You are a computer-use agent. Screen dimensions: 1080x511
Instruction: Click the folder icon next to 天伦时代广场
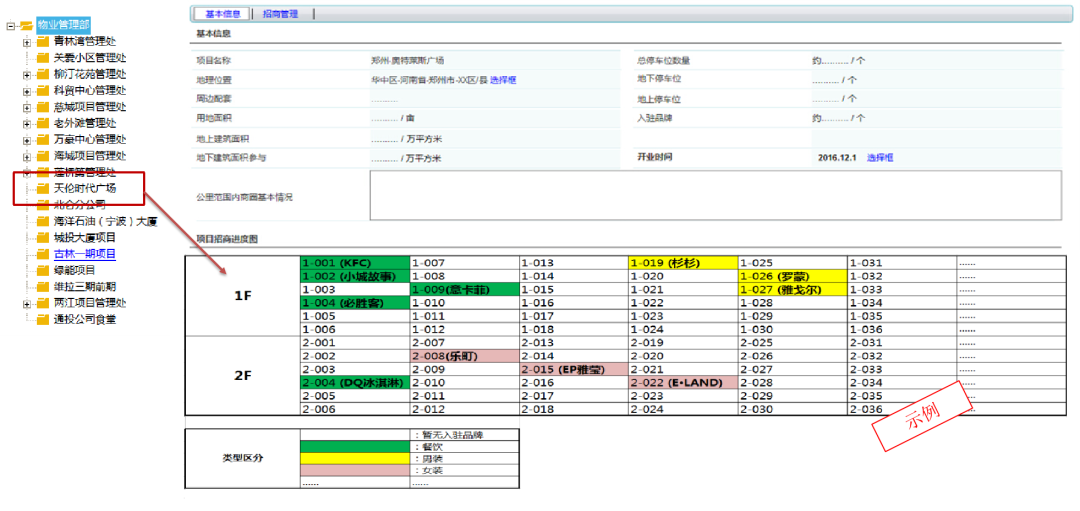[43, 188]
